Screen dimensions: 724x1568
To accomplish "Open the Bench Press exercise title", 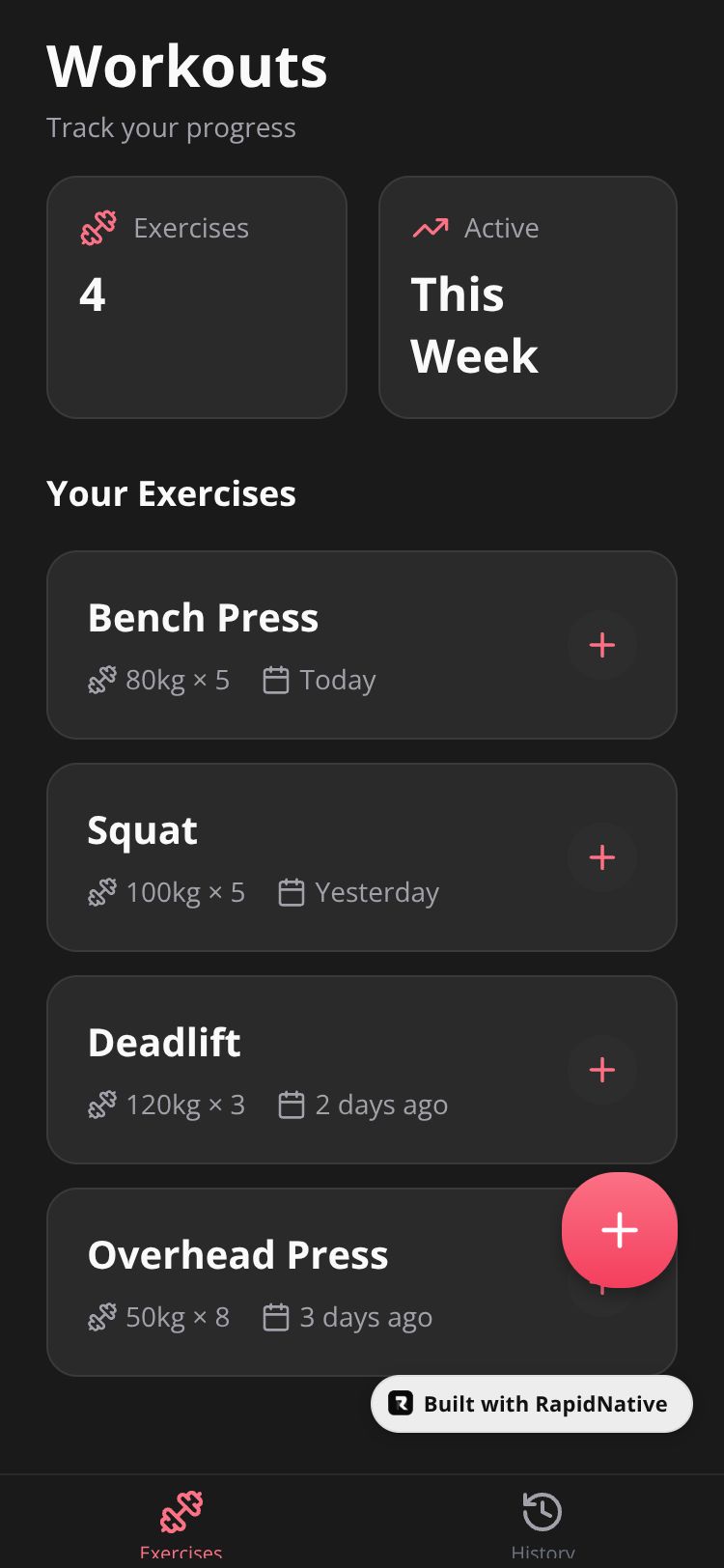I will (203, 618).
